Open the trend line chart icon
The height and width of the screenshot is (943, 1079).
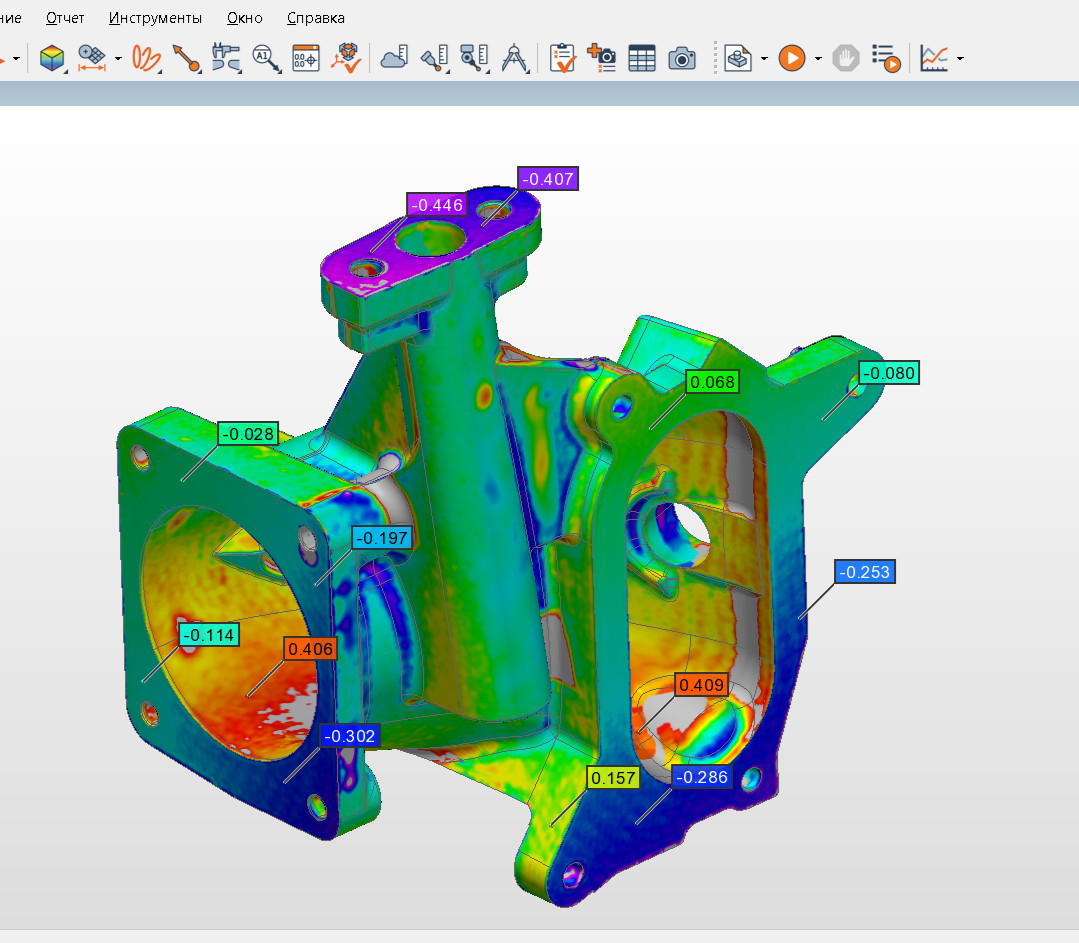pos(934,59)
